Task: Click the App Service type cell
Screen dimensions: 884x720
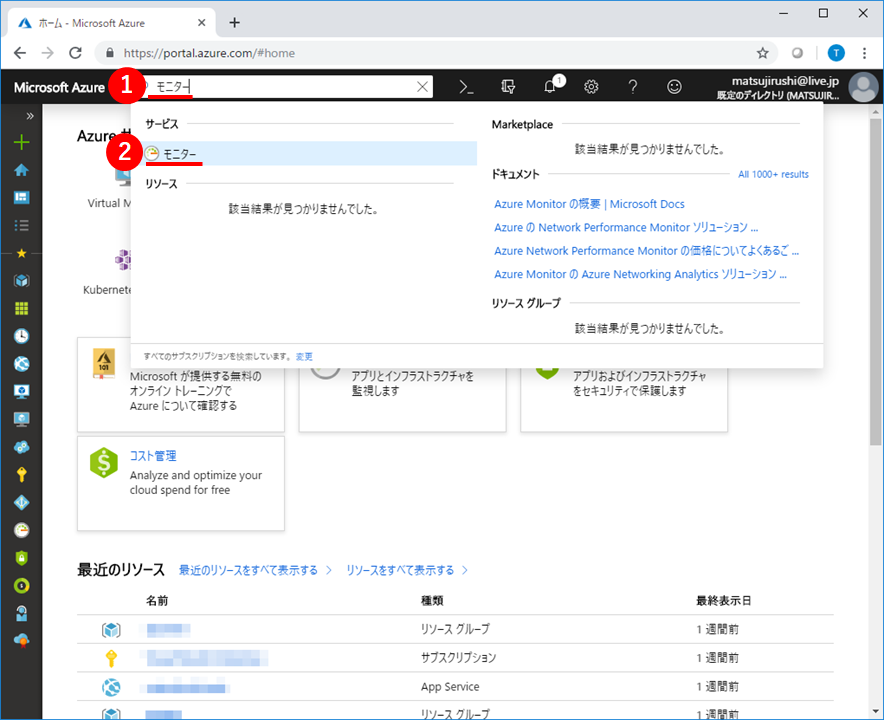Action: 450,687
